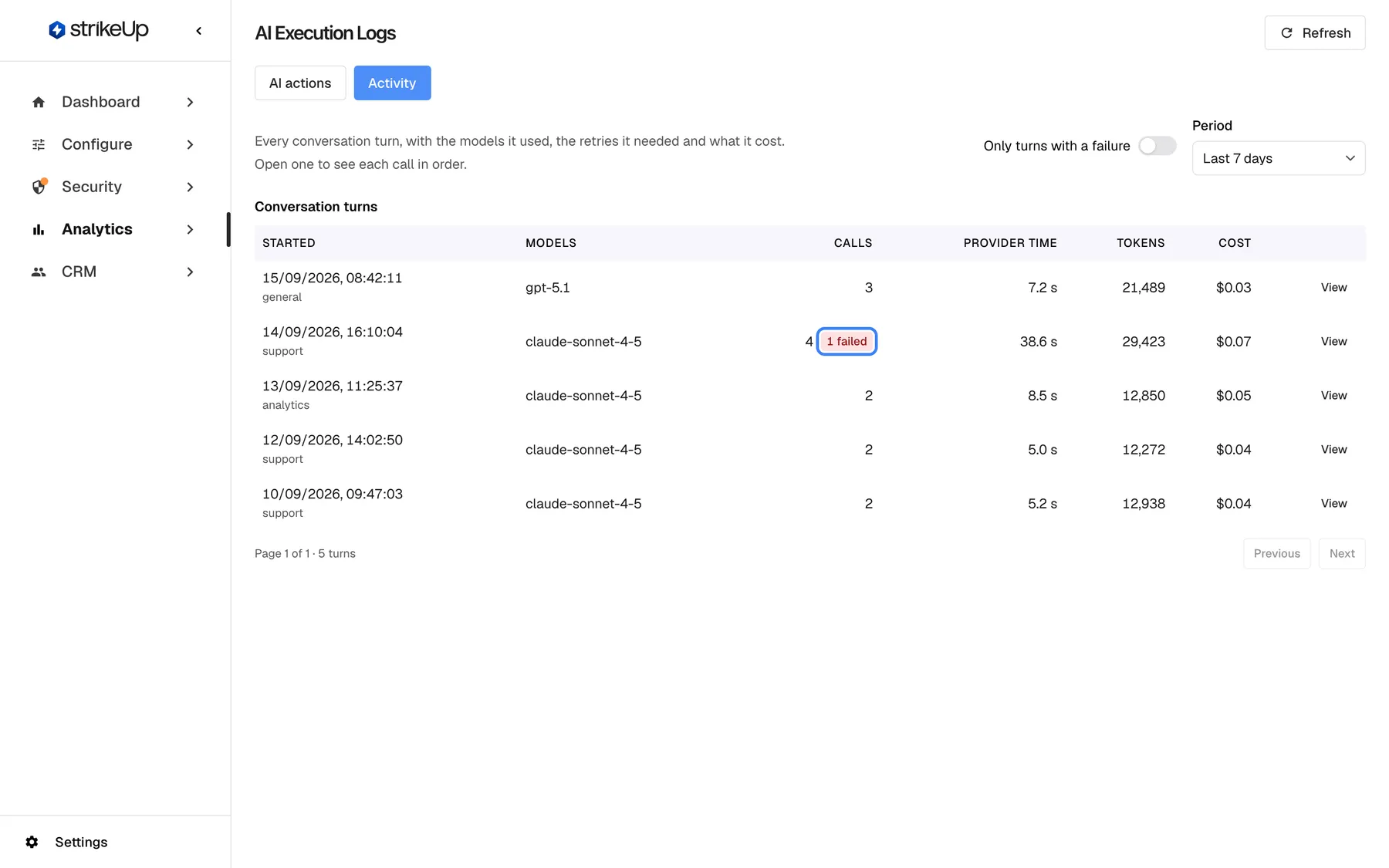The image size is (1389, 868).
Task: Click the 13/09/2026, 11:25:37 timestamp
Action: pyautogui.click(x=333, y=386)
